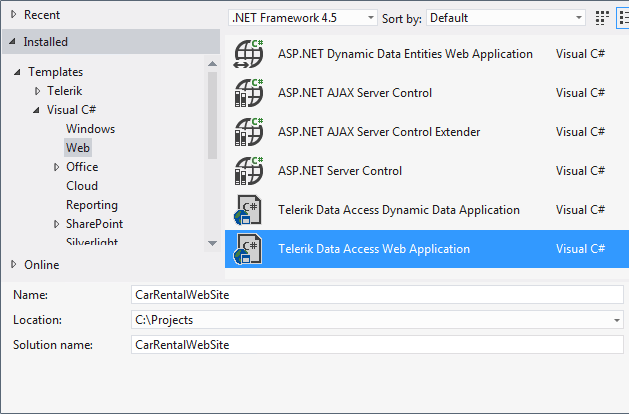This screenshot has width=629, height=414.
Task: Expand the Telerik templates node
Action: 37,91
